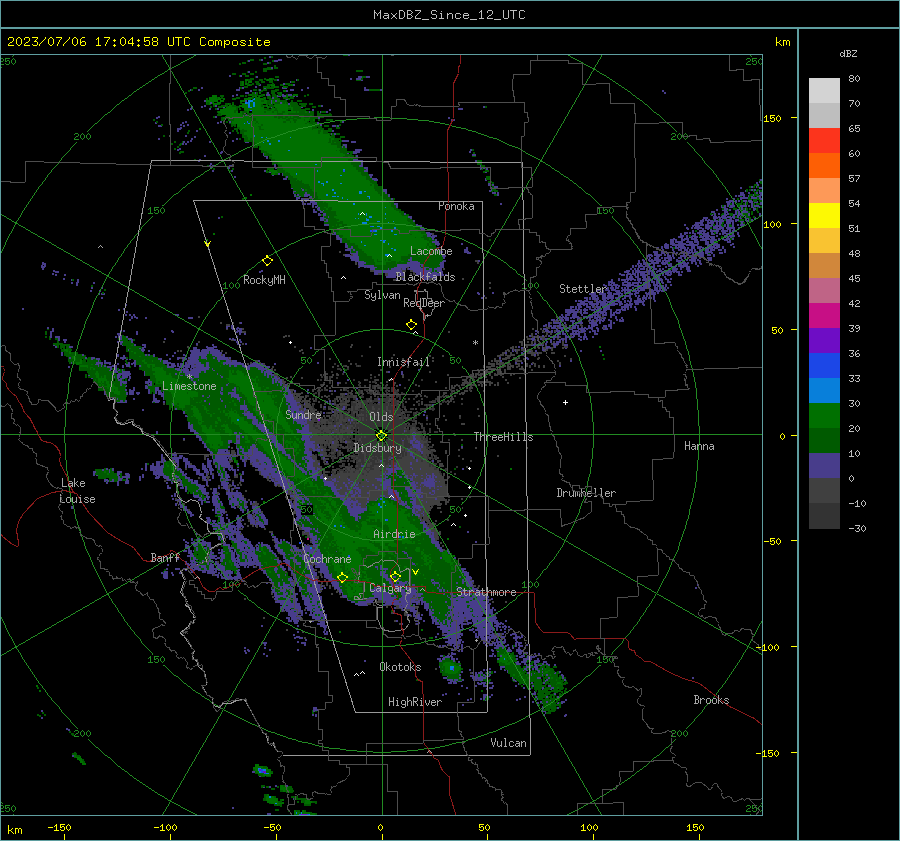The height and width of the screenshot is (841, 900).
Task: Click the Innisfail town label
Action: coord(404,362)
